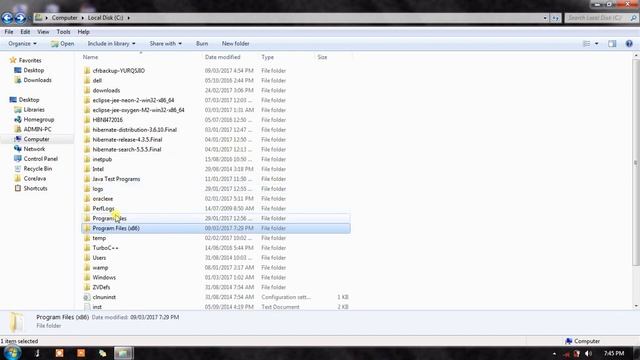The image size is (640, 360).
Task: Open Desktop under Favorites
Action: [x=33, y=70]
